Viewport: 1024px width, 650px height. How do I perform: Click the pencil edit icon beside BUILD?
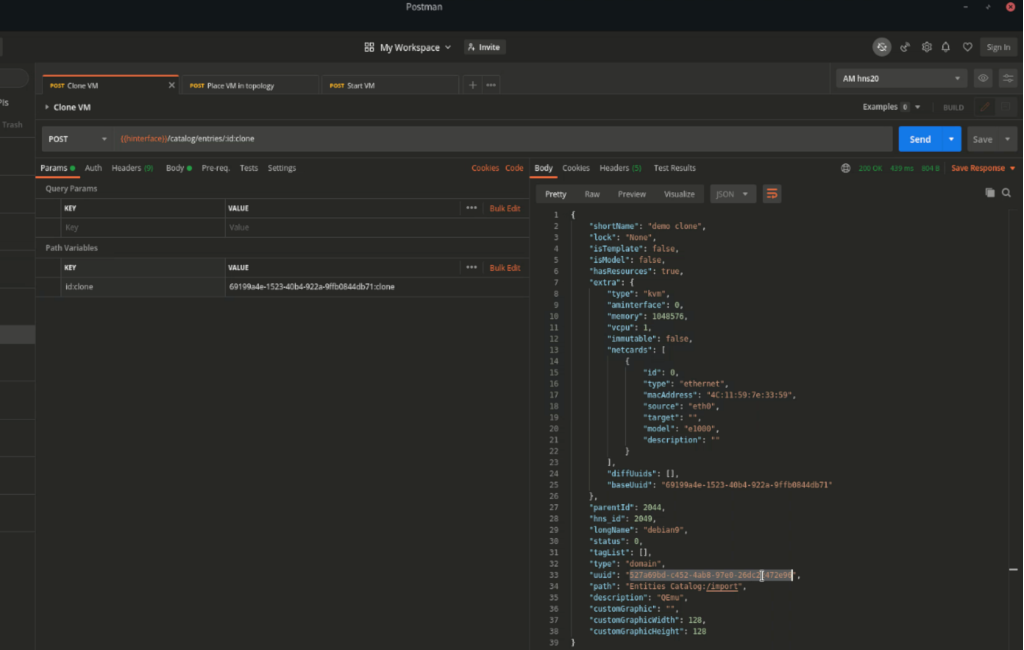pos(985,106)
